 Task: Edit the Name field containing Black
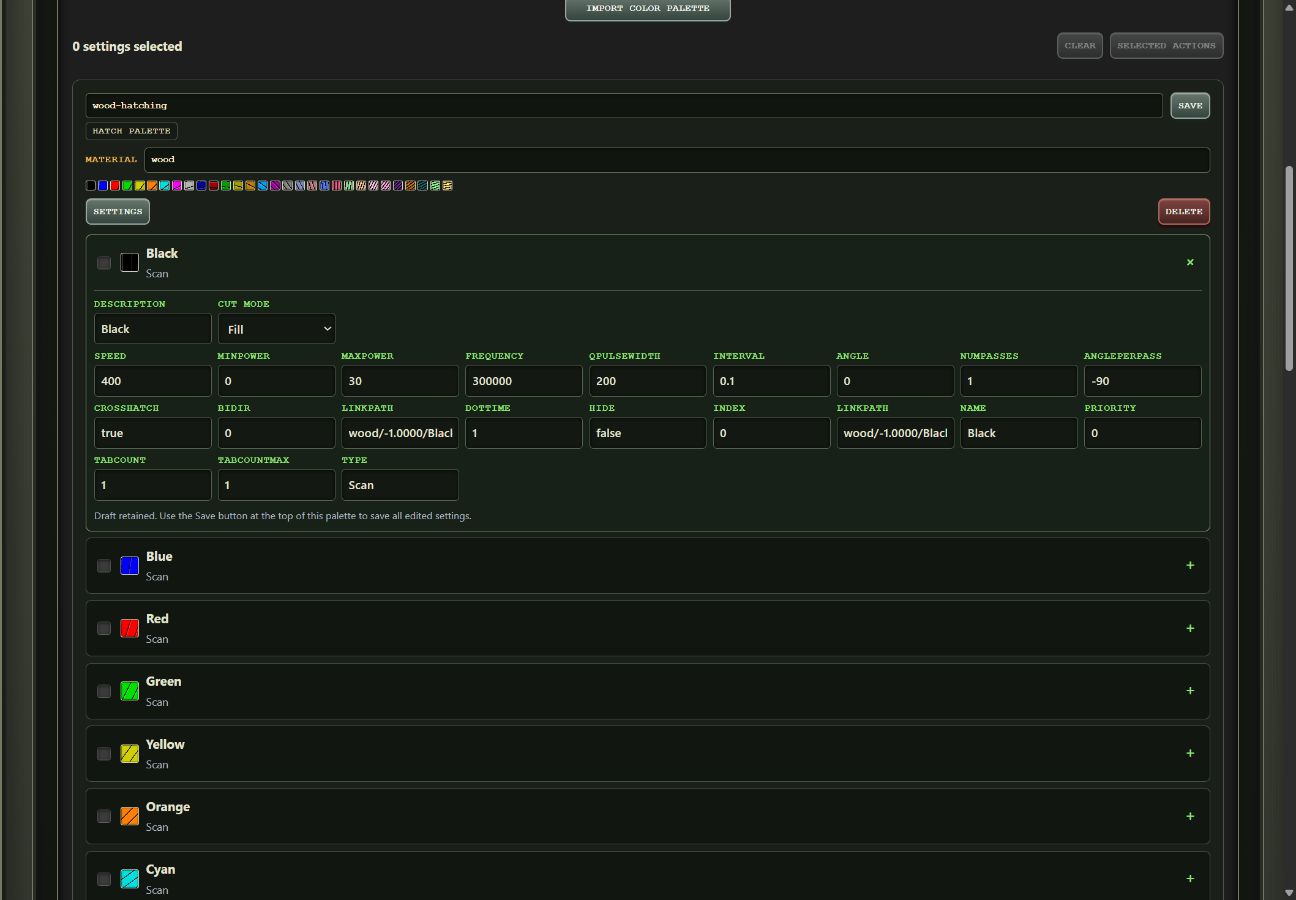pos(1019,433)
